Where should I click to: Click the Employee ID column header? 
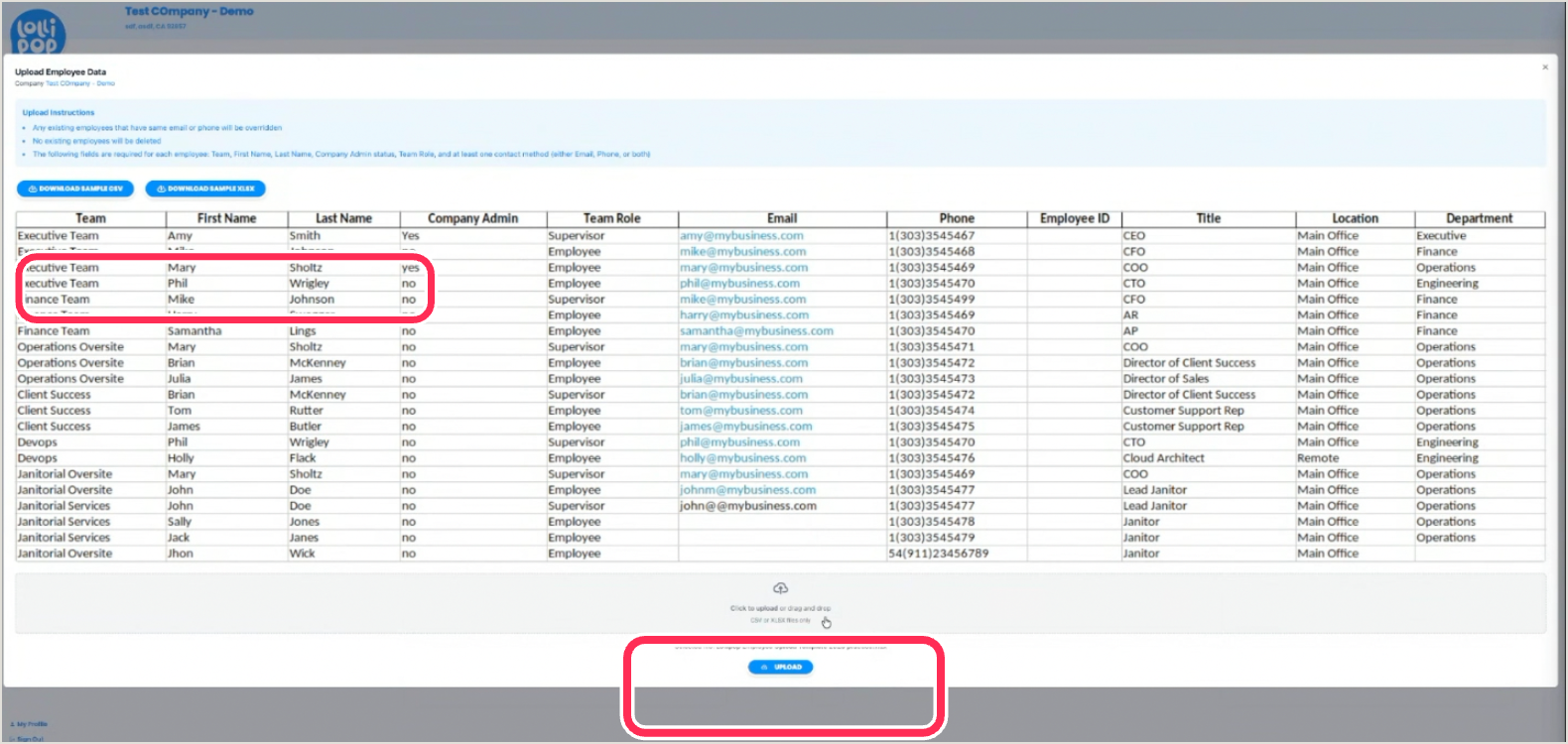click(1074, 218)
